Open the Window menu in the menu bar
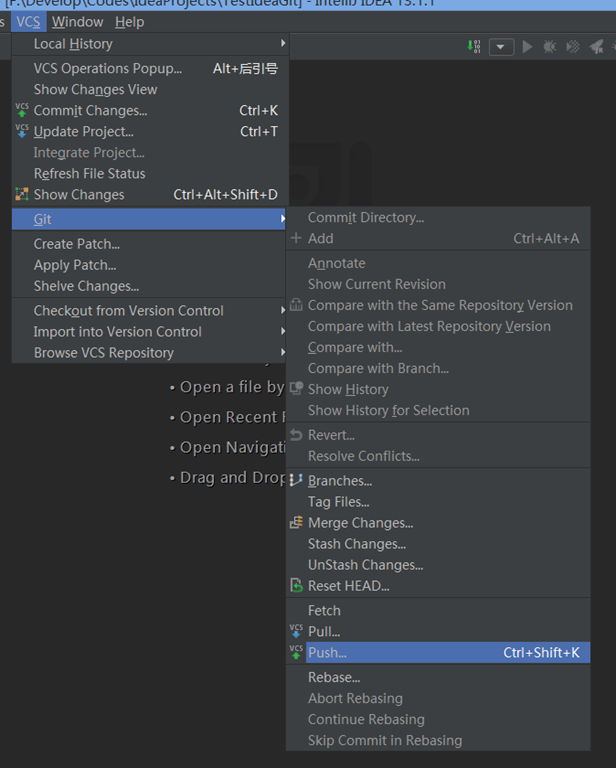Image resolution: width=616 pixels, height=768 pixels. click(x=77, y=22)
